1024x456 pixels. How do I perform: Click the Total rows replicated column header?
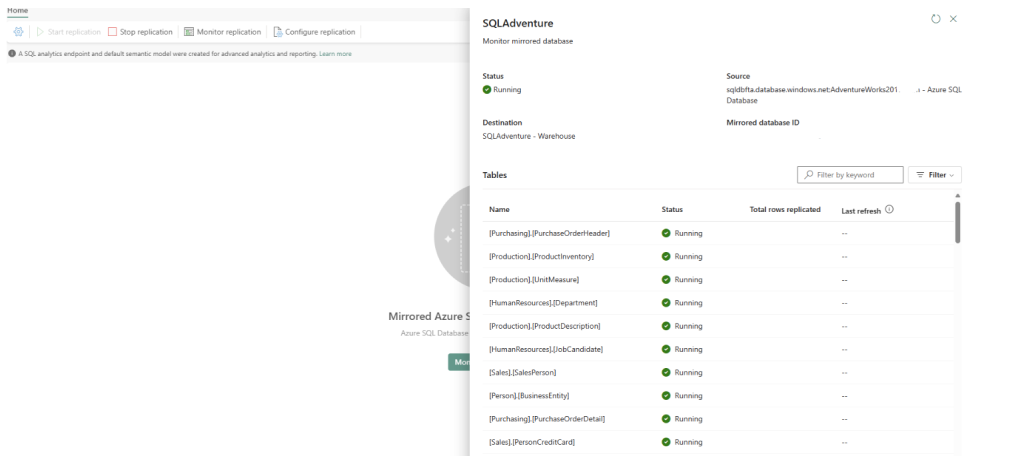(x=785, y=210)
